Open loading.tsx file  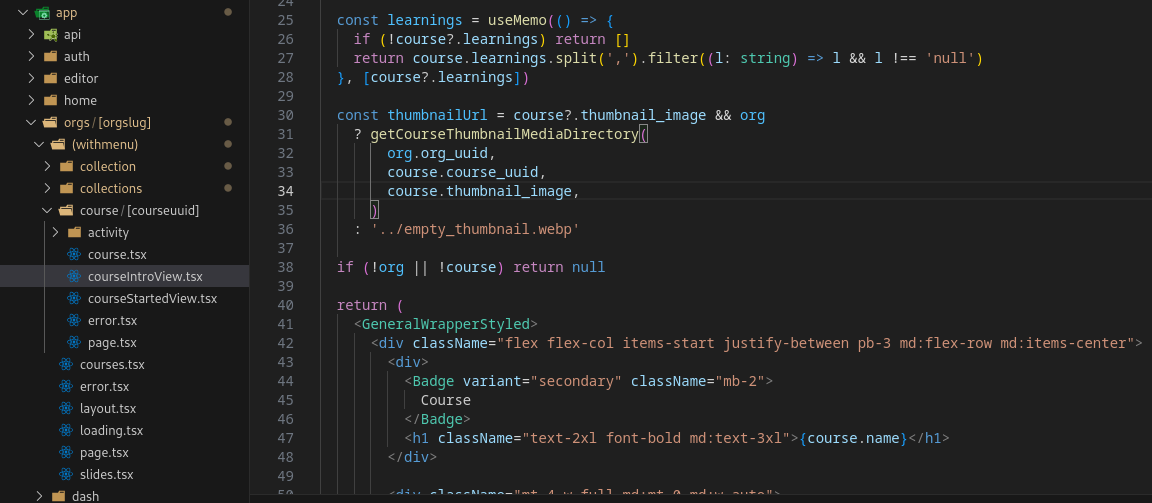tap(112, 431)
